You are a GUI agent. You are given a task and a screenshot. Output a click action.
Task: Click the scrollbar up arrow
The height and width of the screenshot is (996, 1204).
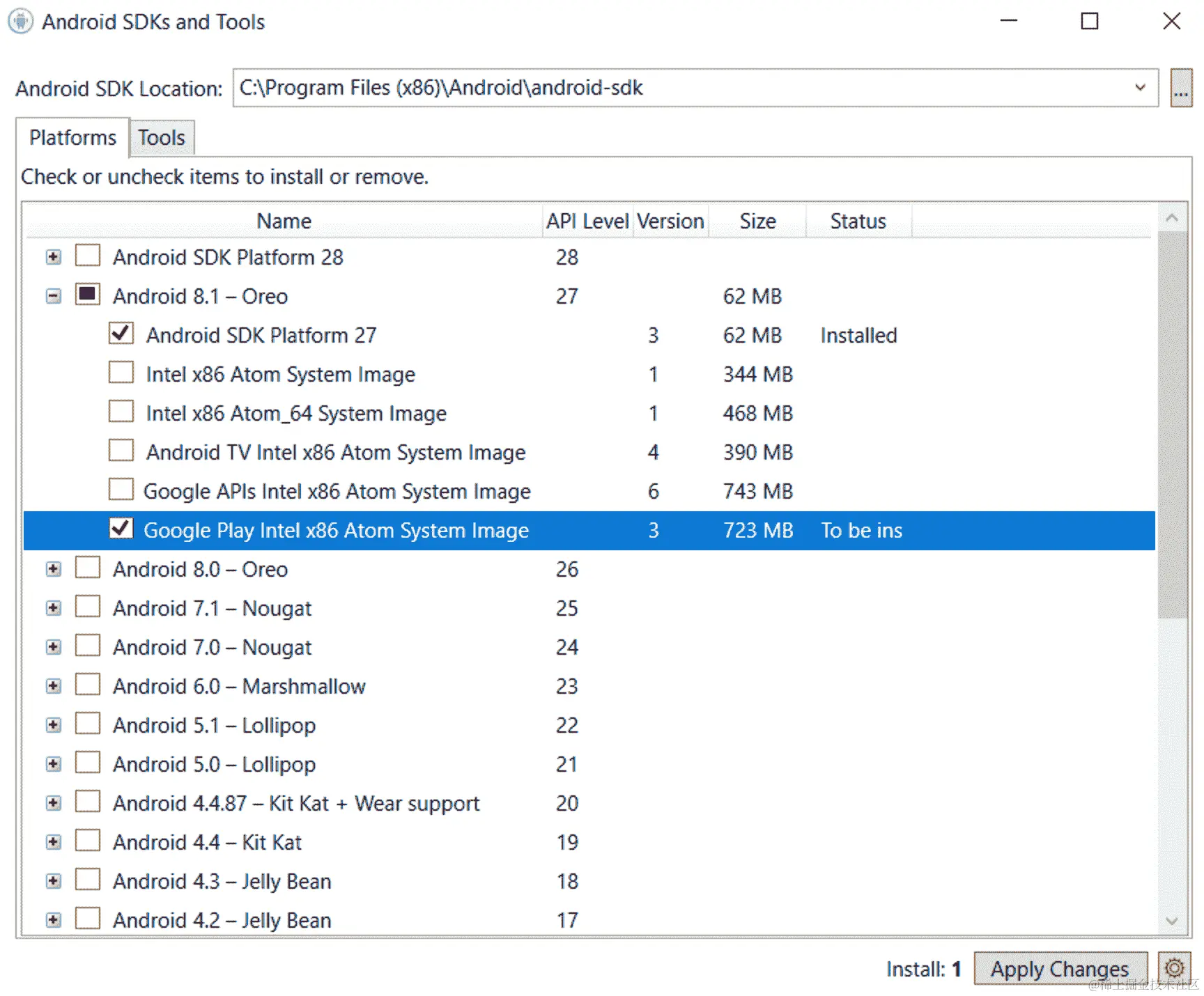tap(1172, 218)
